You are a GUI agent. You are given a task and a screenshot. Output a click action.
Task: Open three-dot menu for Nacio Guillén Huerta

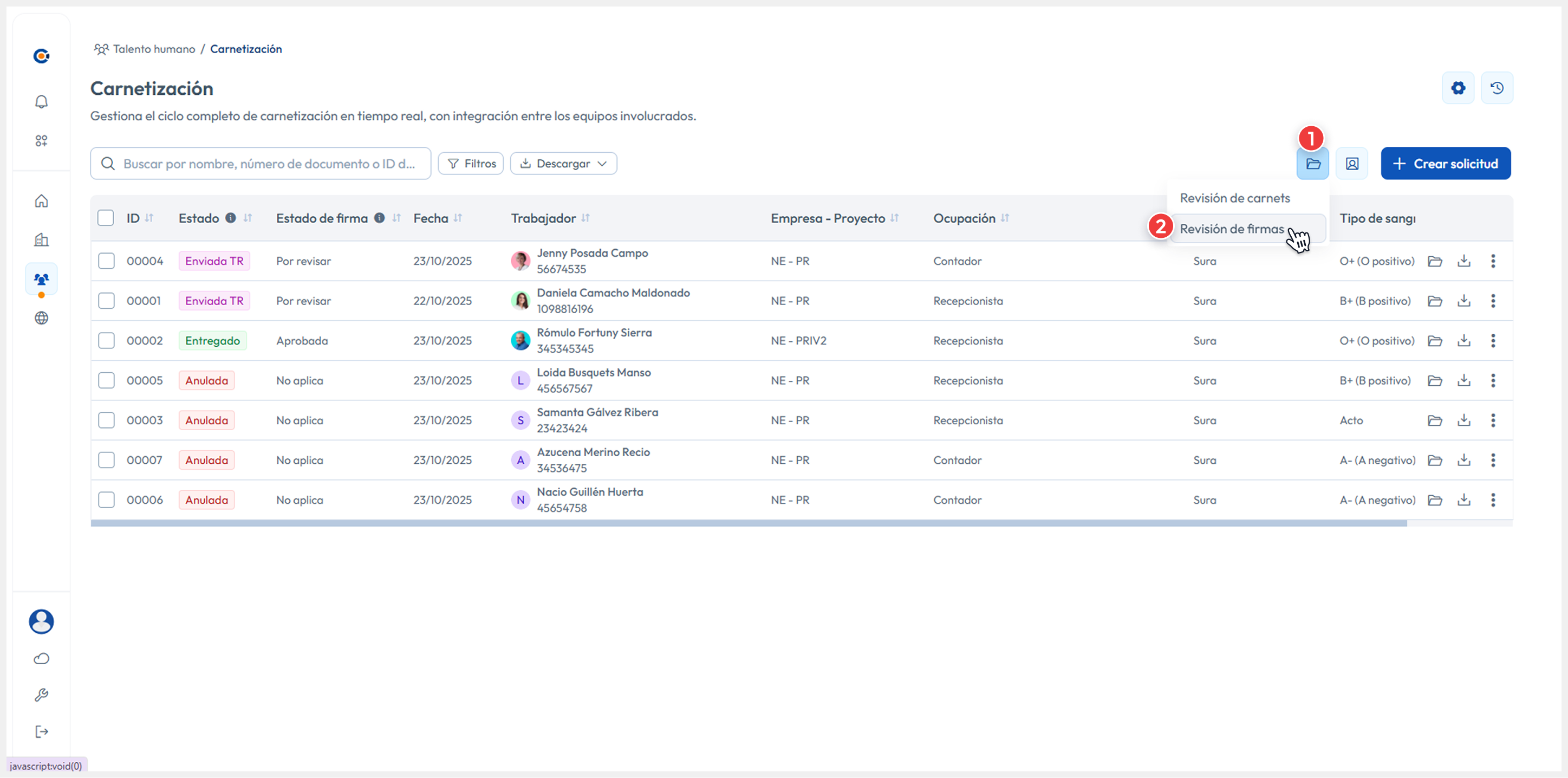click(1493, 500)
